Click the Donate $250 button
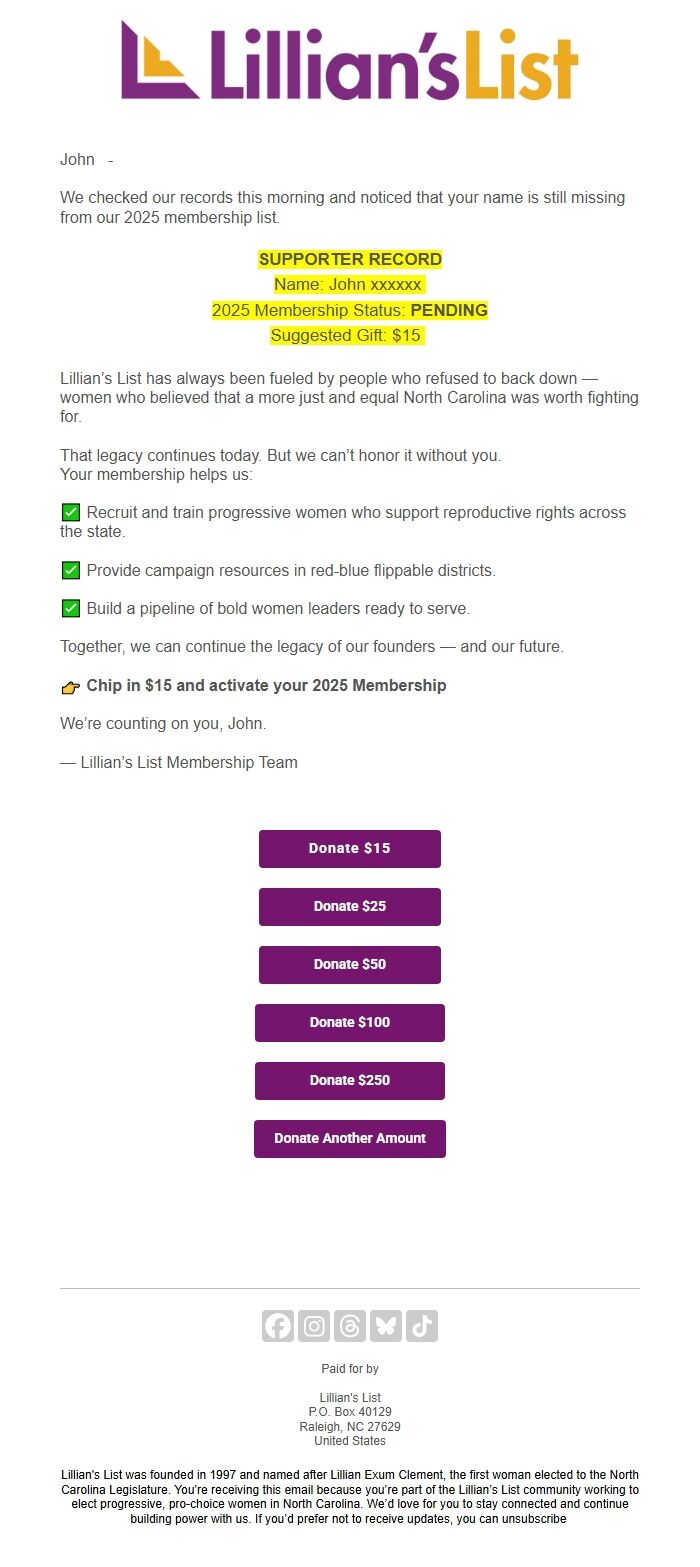This screenshot has width=700, height=1567. point(350,1081)
